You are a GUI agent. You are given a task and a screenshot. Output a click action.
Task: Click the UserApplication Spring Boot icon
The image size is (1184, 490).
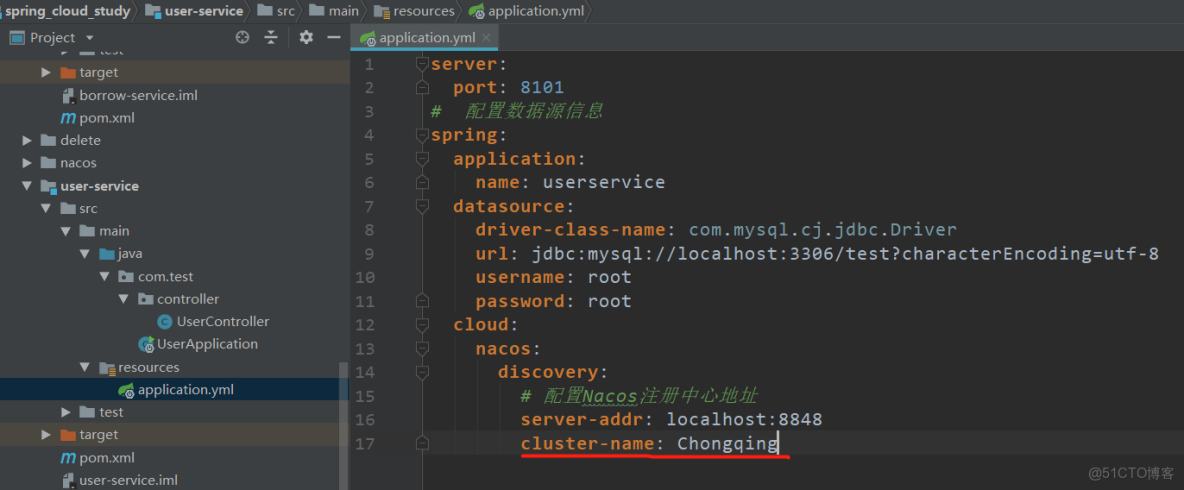pyautogui.click(x=146, y=344)
